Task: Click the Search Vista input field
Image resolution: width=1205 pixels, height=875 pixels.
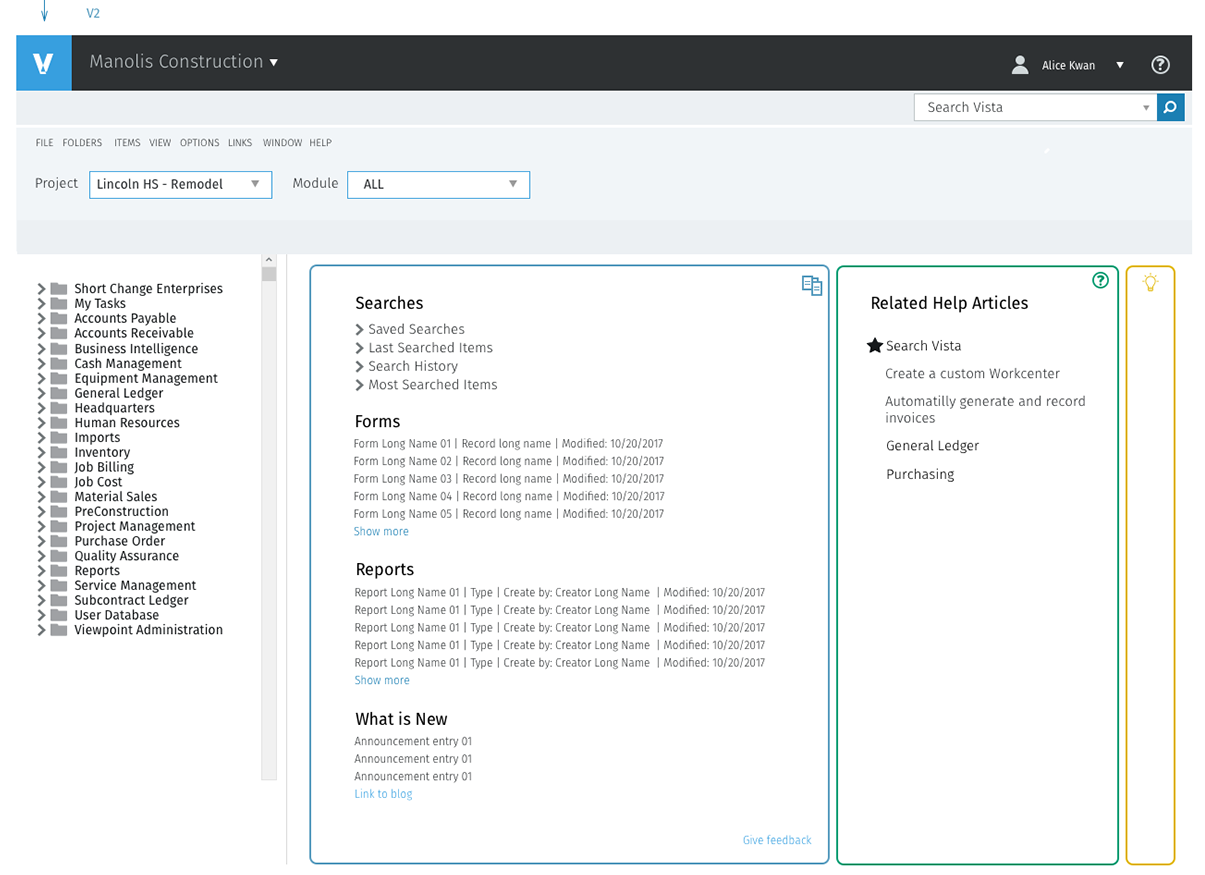Action: [1028, 107]
